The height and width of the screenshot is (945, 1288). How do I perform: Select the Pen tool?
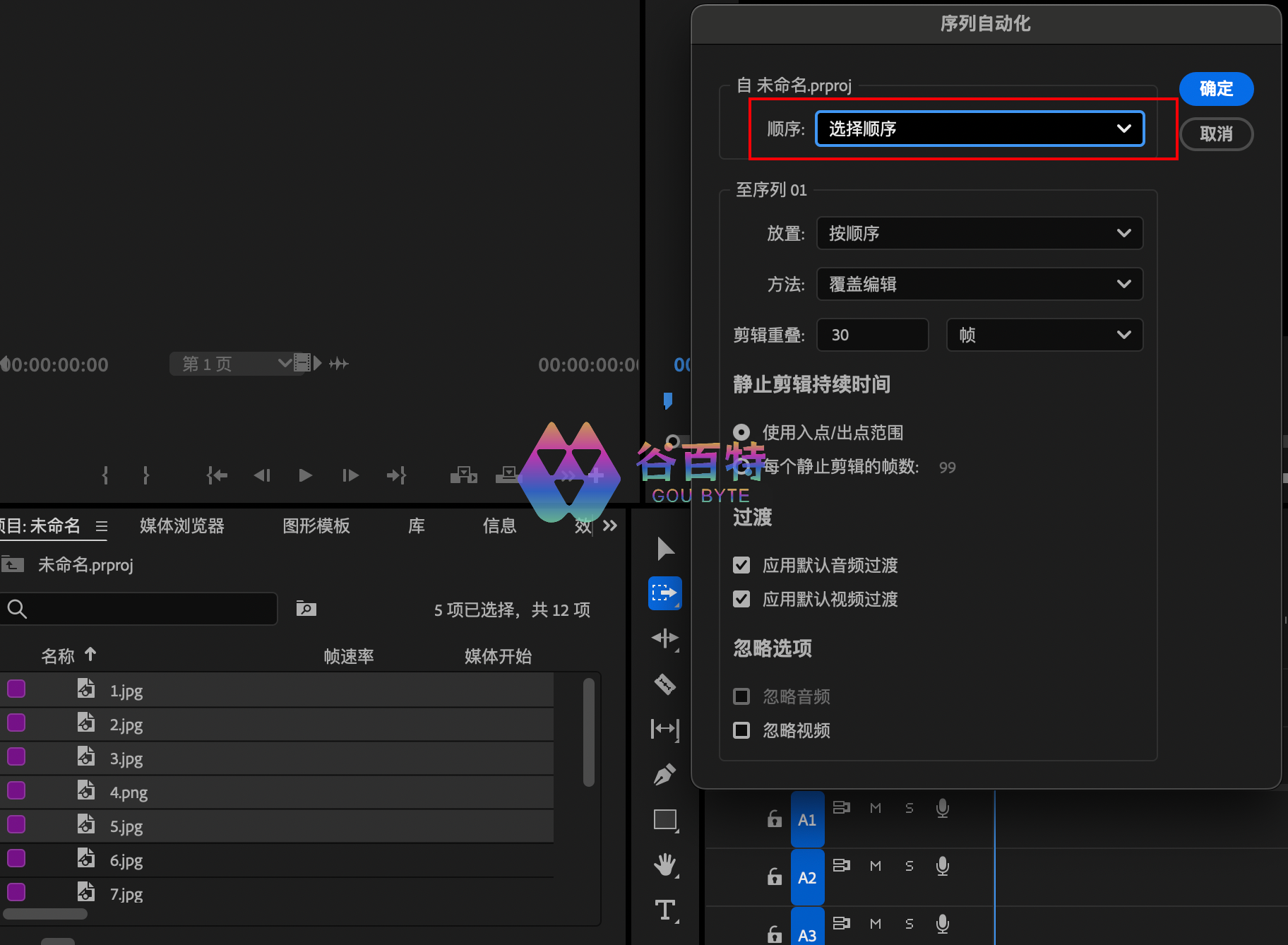664,775
